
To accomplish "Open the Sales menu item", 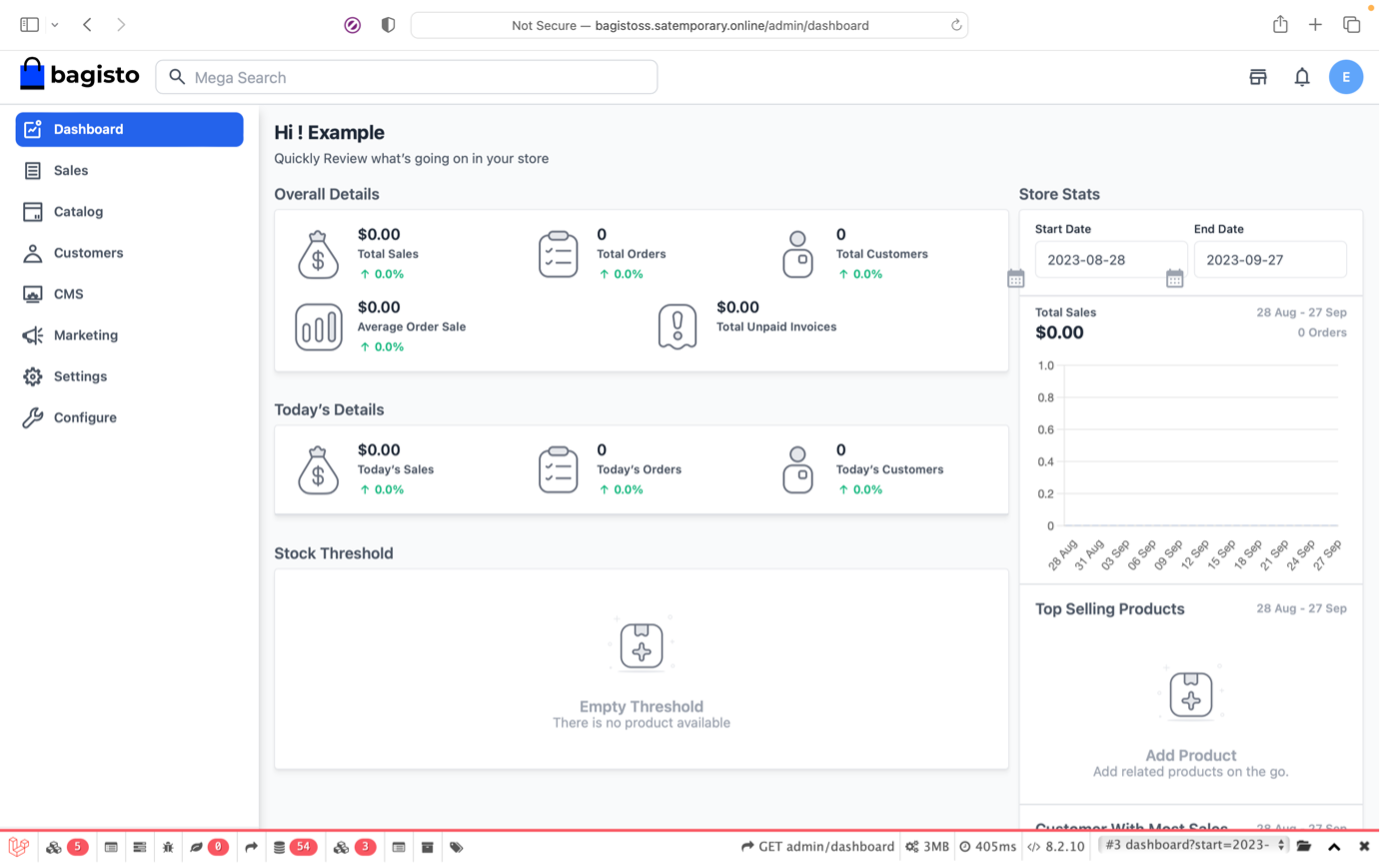I will pos(129,170).
